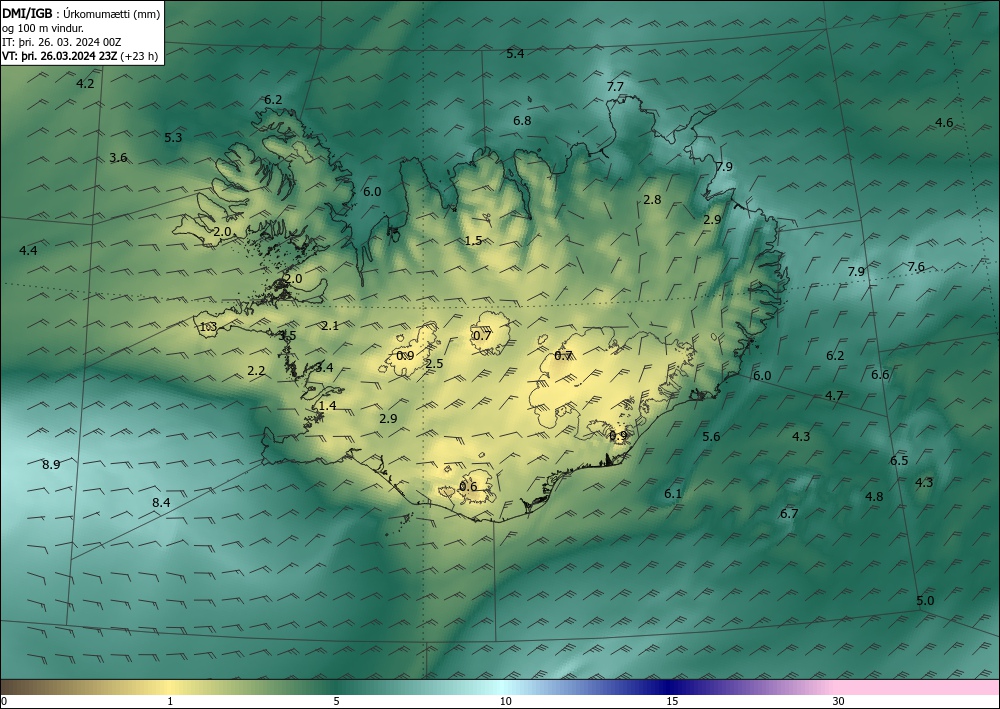Screen dimensions: 1000x709
Task: Click the map value 2.2
Action: pyautogui.click(x=256, y=370)
